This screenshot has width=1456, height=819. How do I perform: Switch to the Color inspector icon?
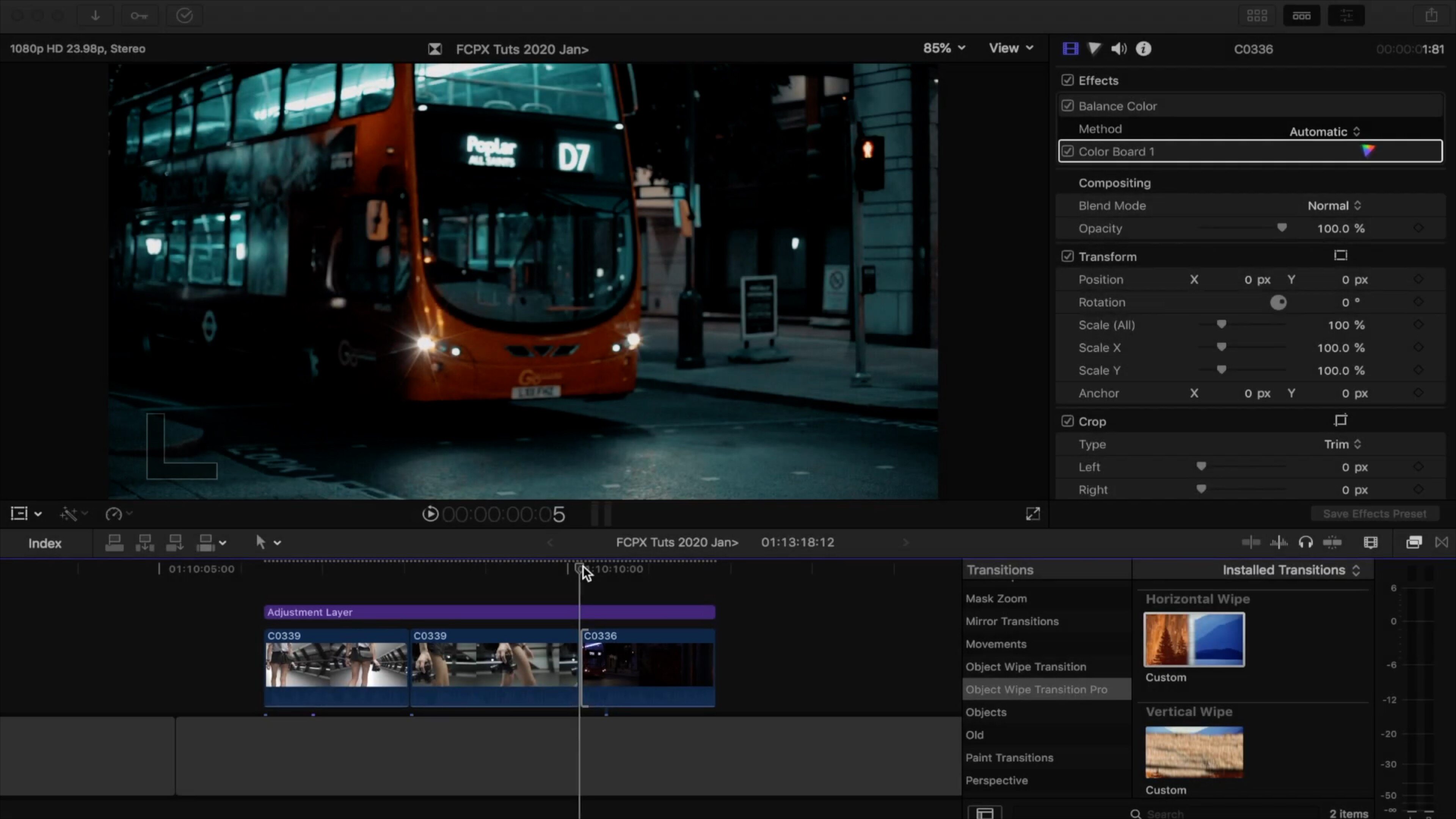point(1094,49)
